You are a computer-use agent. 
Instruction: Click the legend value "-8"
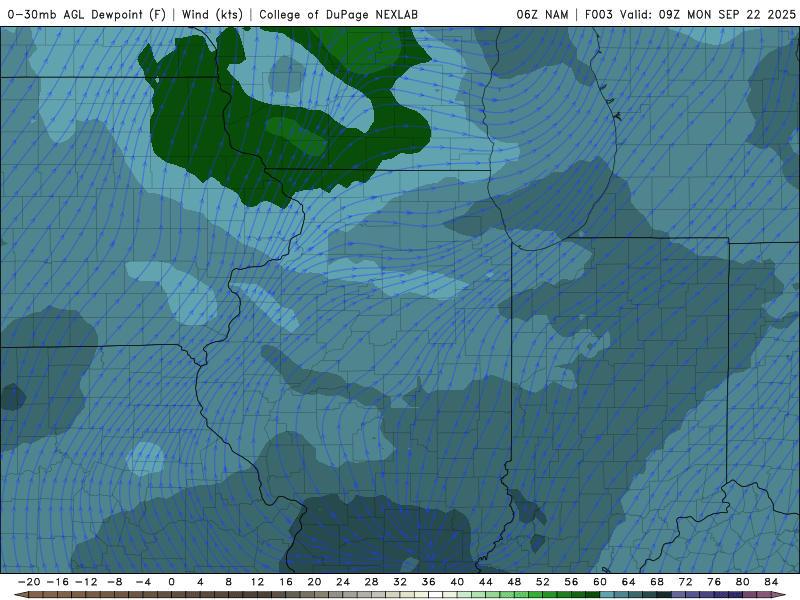114,582
